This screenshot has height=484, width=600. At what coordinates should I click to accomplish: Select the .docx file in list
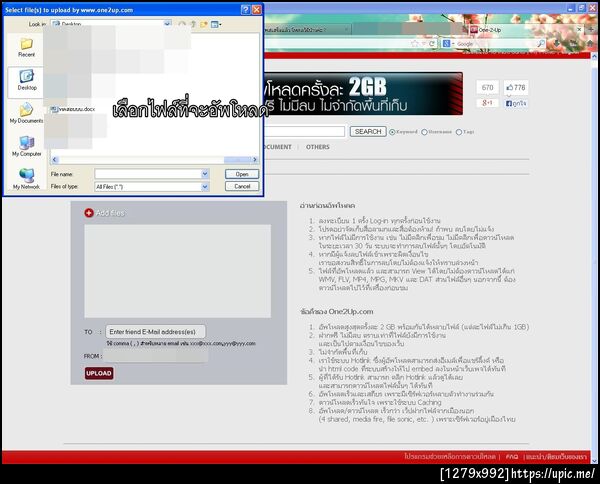coord(73,109)
